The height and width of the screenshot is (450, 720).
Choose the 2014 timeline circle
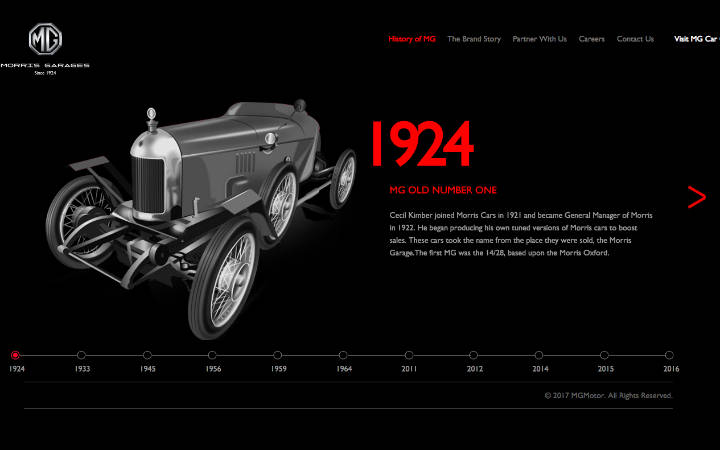pos(539,355)
